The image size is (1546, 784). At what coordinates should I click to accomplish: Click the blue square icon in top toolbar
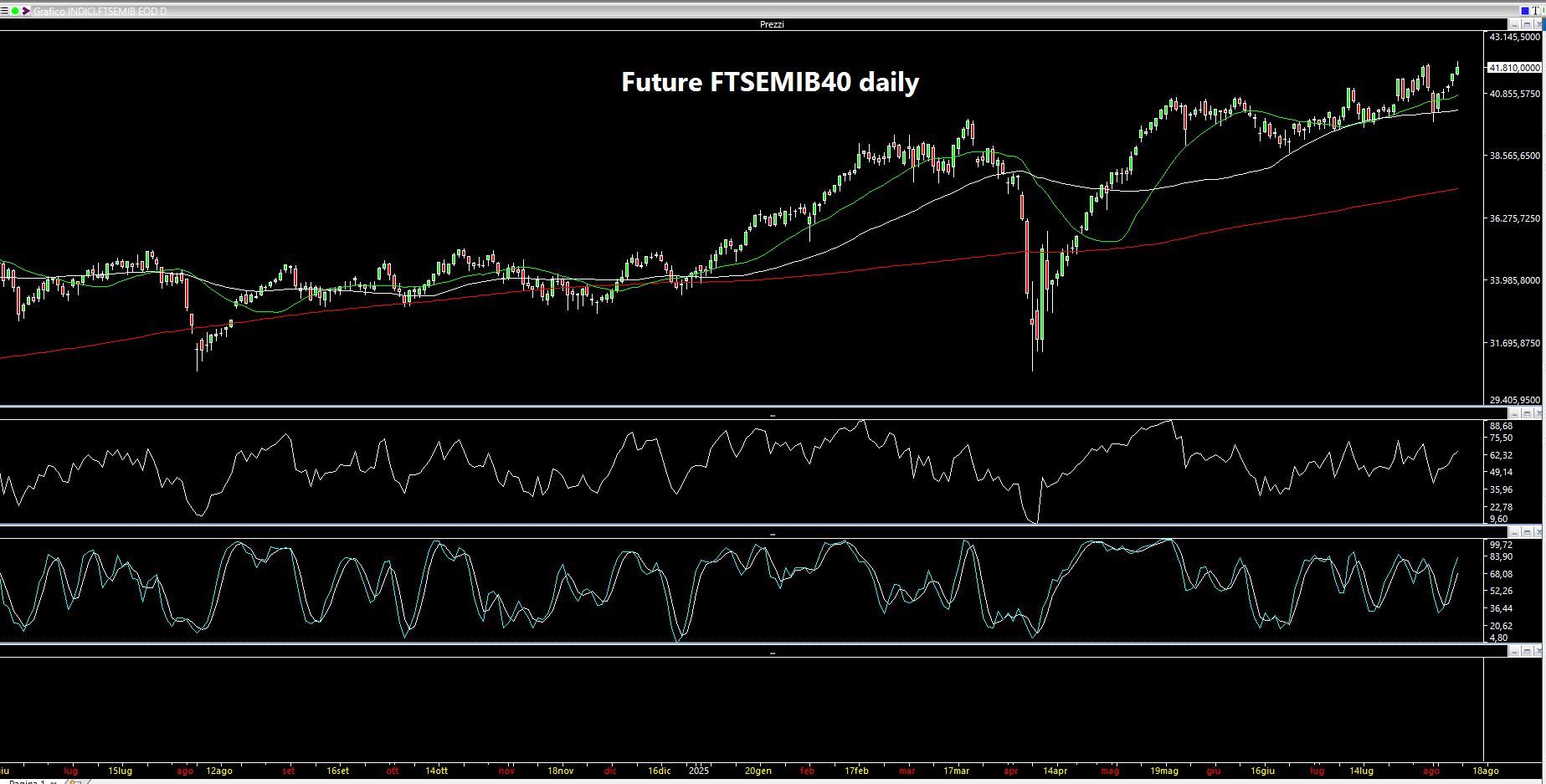(x=1524, y=11)
